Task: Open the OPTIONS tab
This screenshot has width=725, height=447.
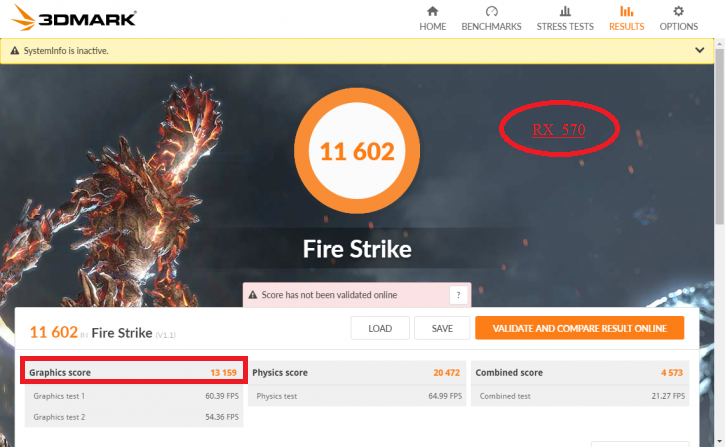Action: pos(678,19)
